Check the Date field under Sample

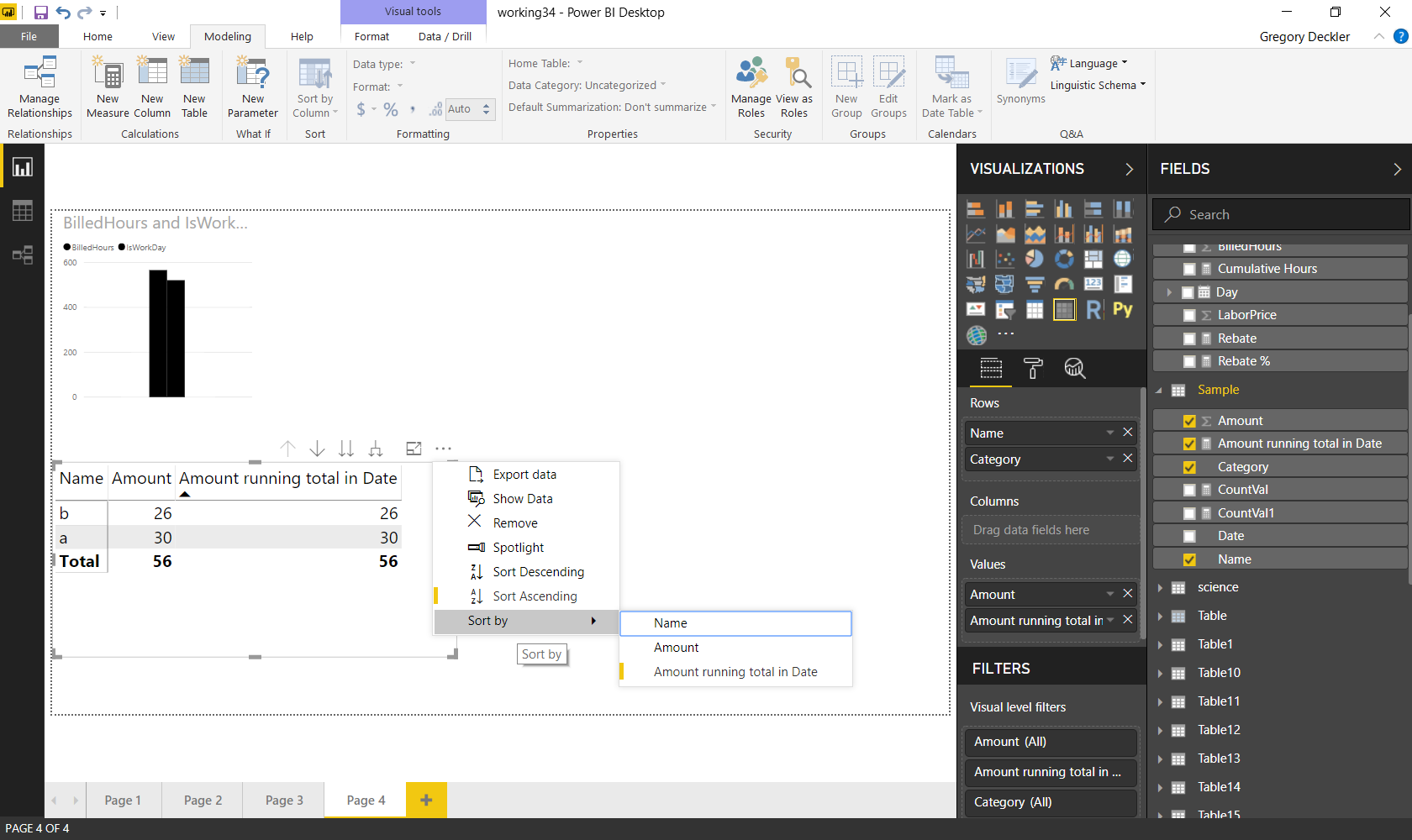pyautogui.click(x=1189, y=536)
